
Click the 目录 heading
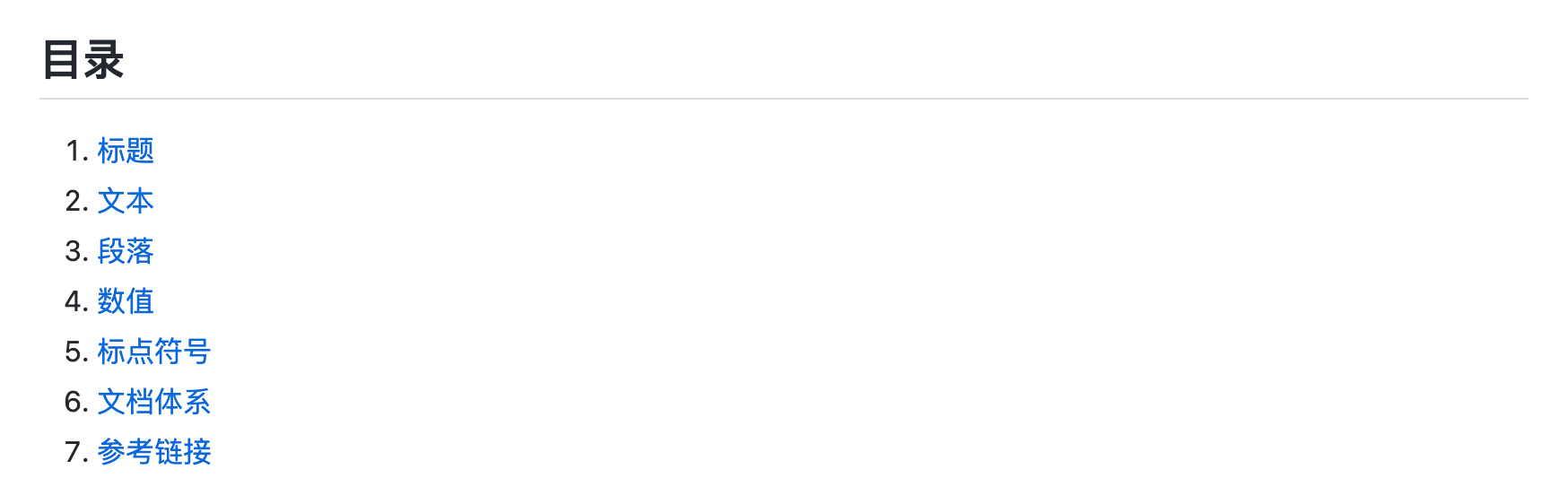(x=83, y=60)
